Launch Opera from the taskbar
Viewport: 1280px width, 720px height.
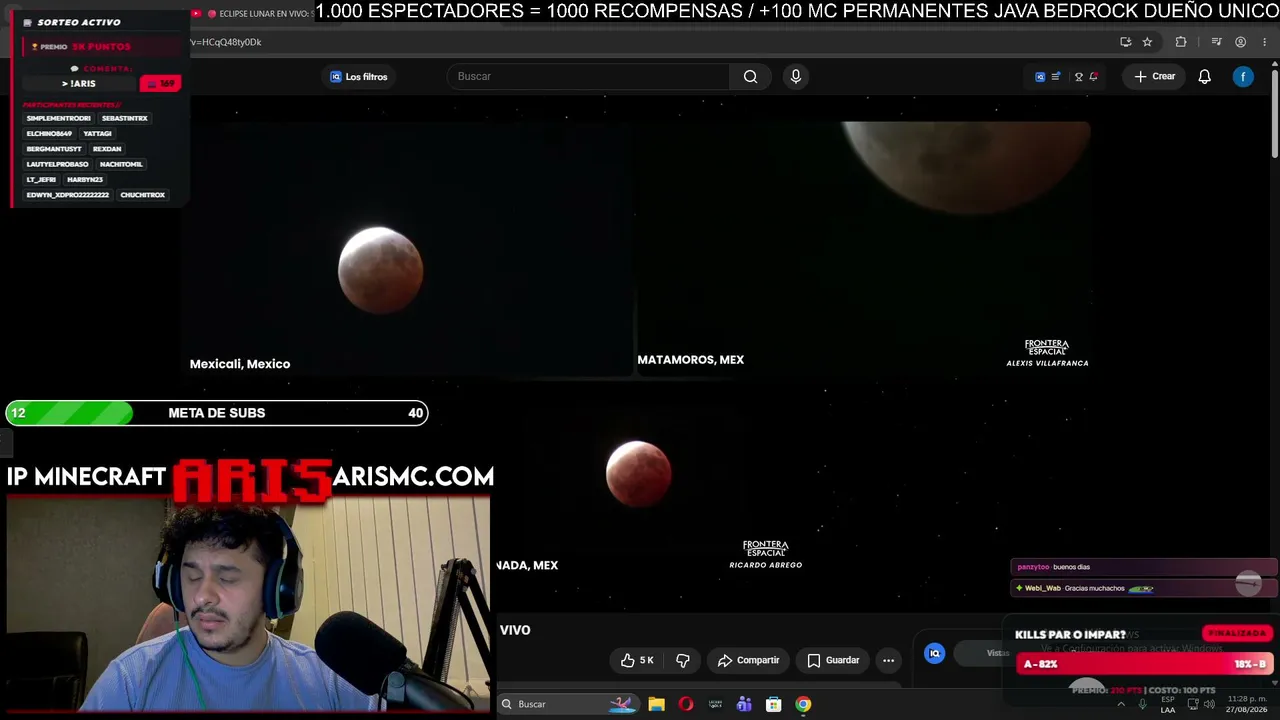[x=686, y=704]
